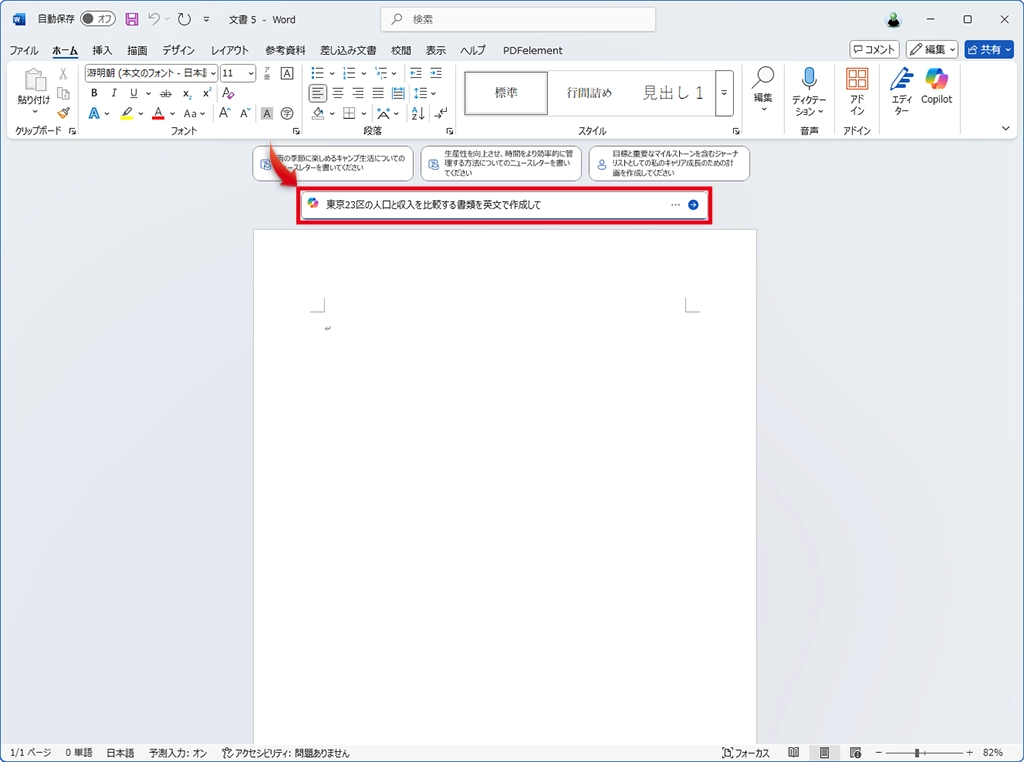Viewport: 1024px width, 762px height.
Task: Open the PDFelement tab
Action: click(x=532, y=50)
